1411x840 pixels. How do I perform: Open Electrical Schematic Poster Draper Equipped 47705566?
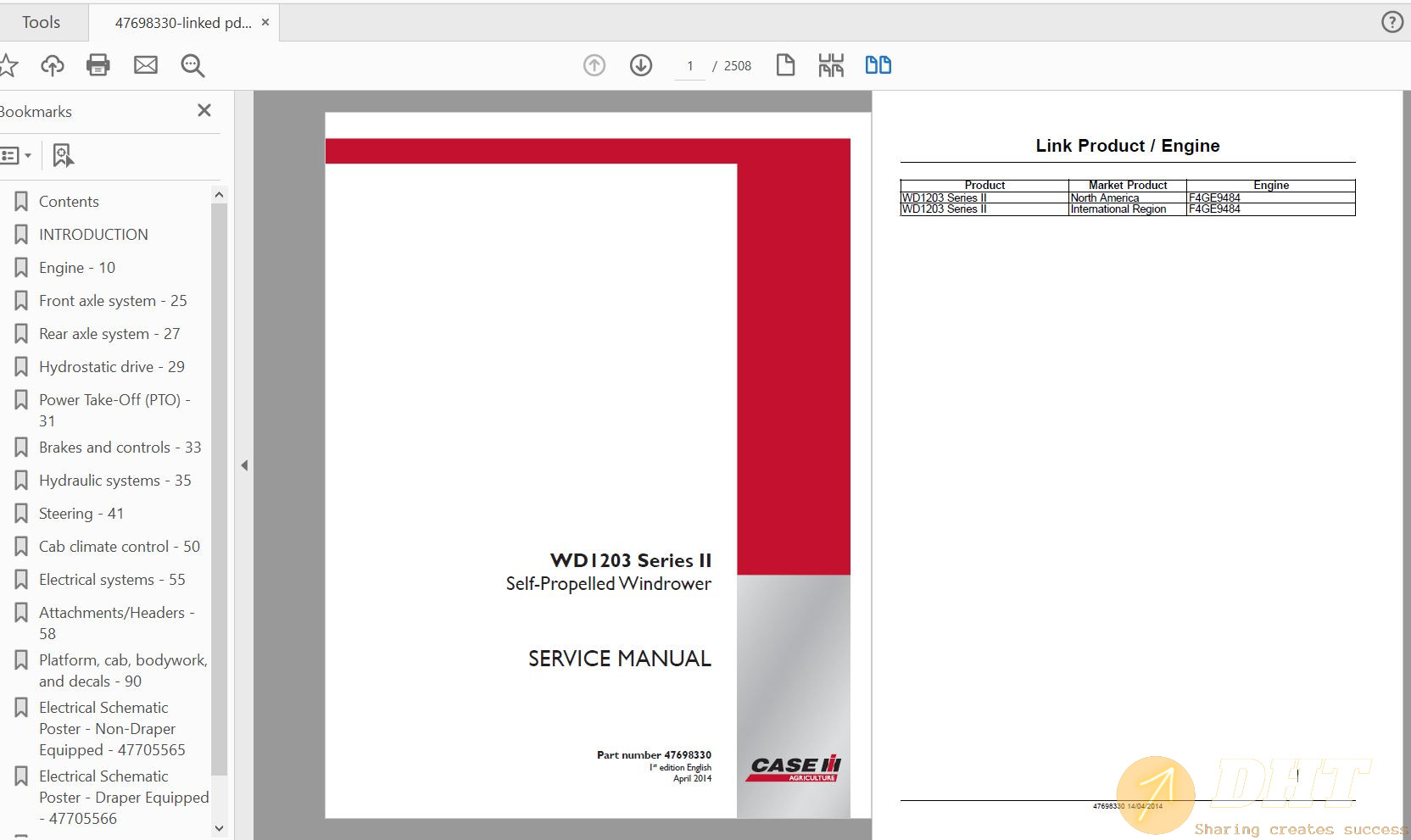pyautogui.click(x=124, y=798)
